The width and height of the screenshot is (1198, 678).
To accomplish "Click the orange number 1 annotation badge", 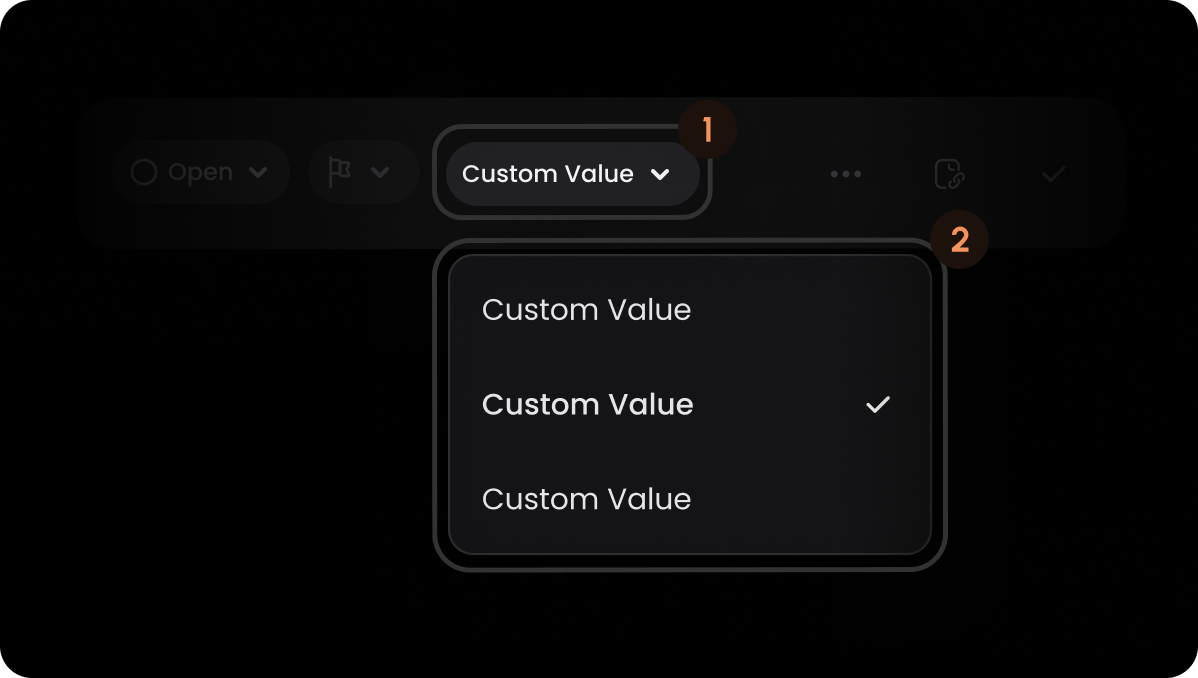I will (x=707, y=130).
